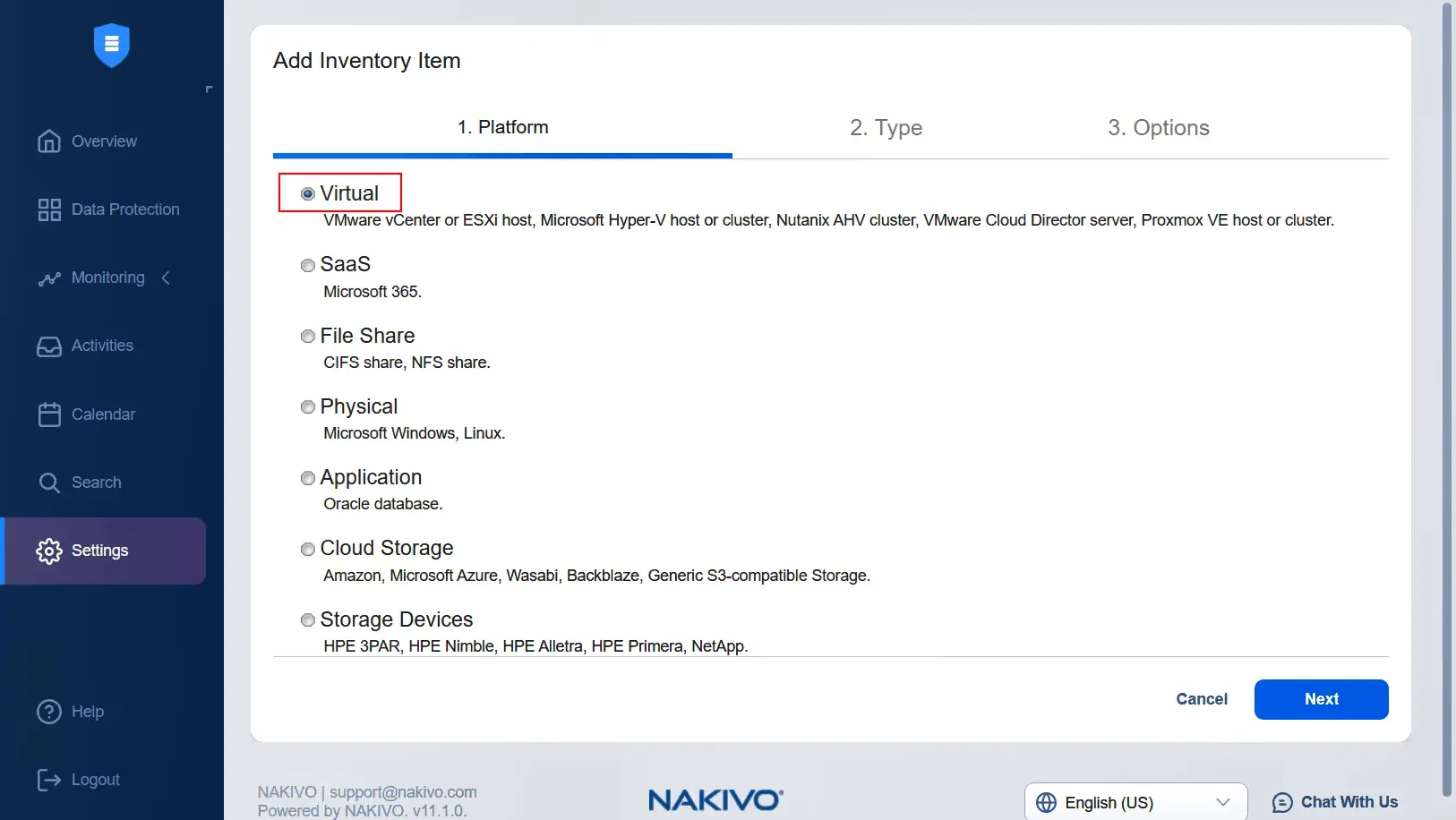Select the File Share radio option

pos(308,337)
